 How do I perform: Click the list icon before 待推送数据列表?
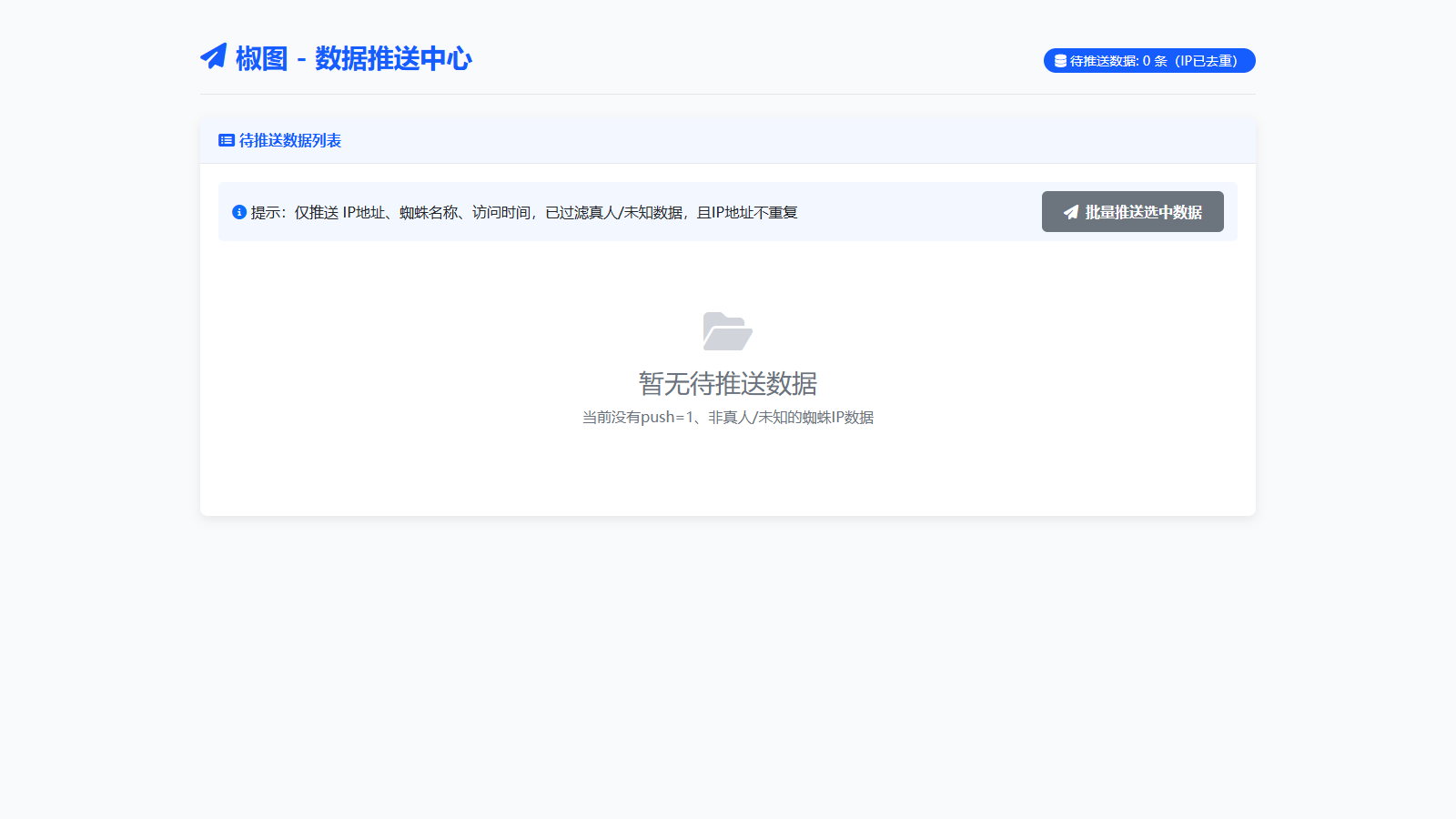coord(227,140)
